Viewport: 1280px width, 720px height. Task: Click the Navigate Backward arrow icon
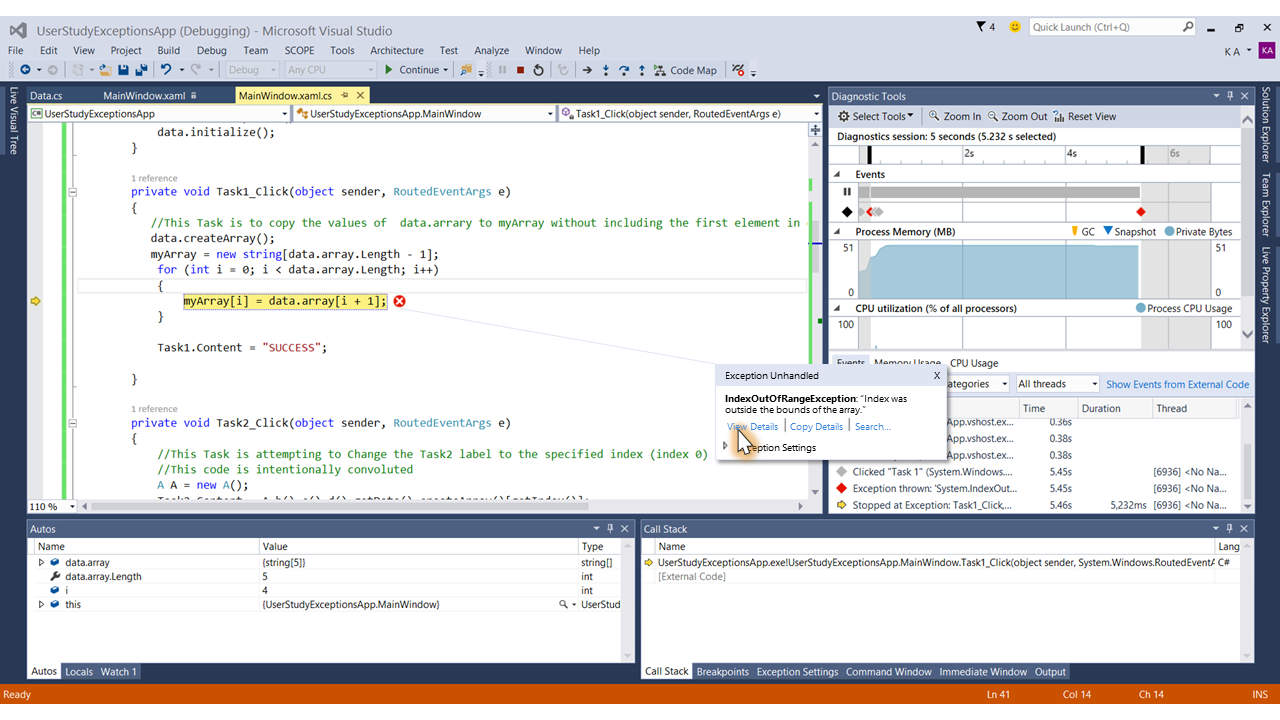tap(25, 70)
